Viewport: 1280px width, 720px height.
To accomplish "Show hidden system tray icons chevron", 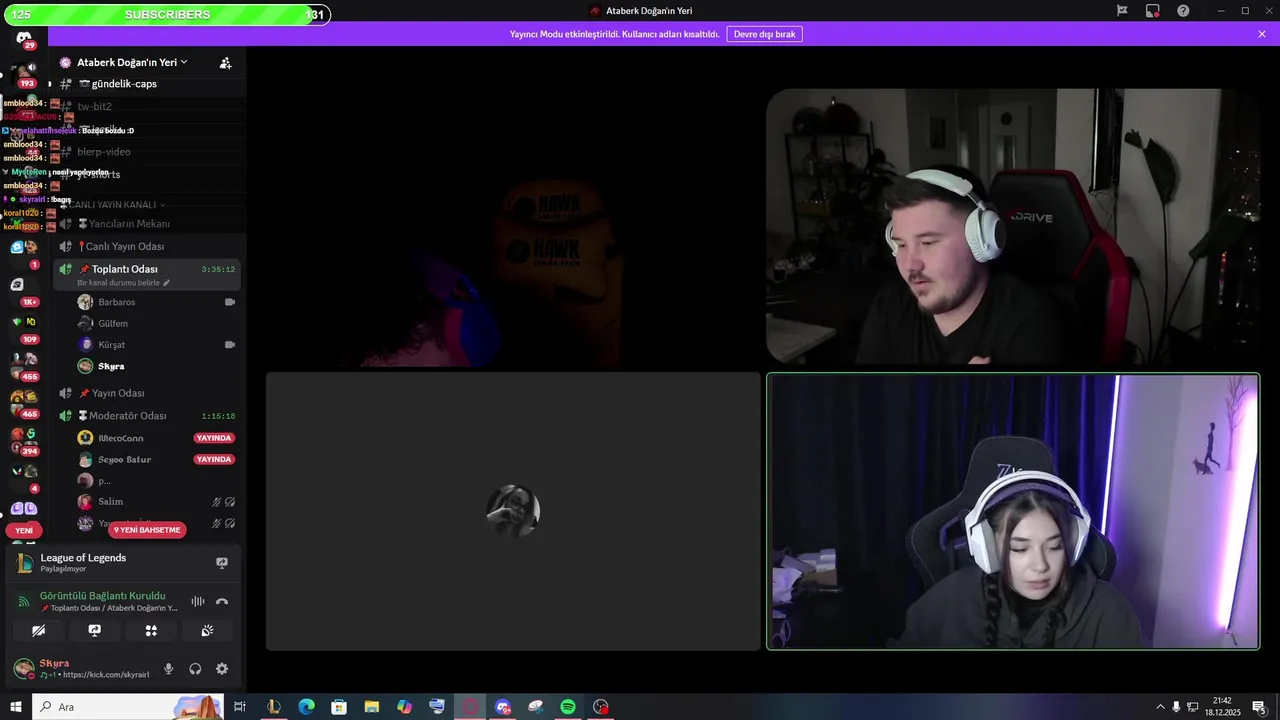I will click(1160, 707).
